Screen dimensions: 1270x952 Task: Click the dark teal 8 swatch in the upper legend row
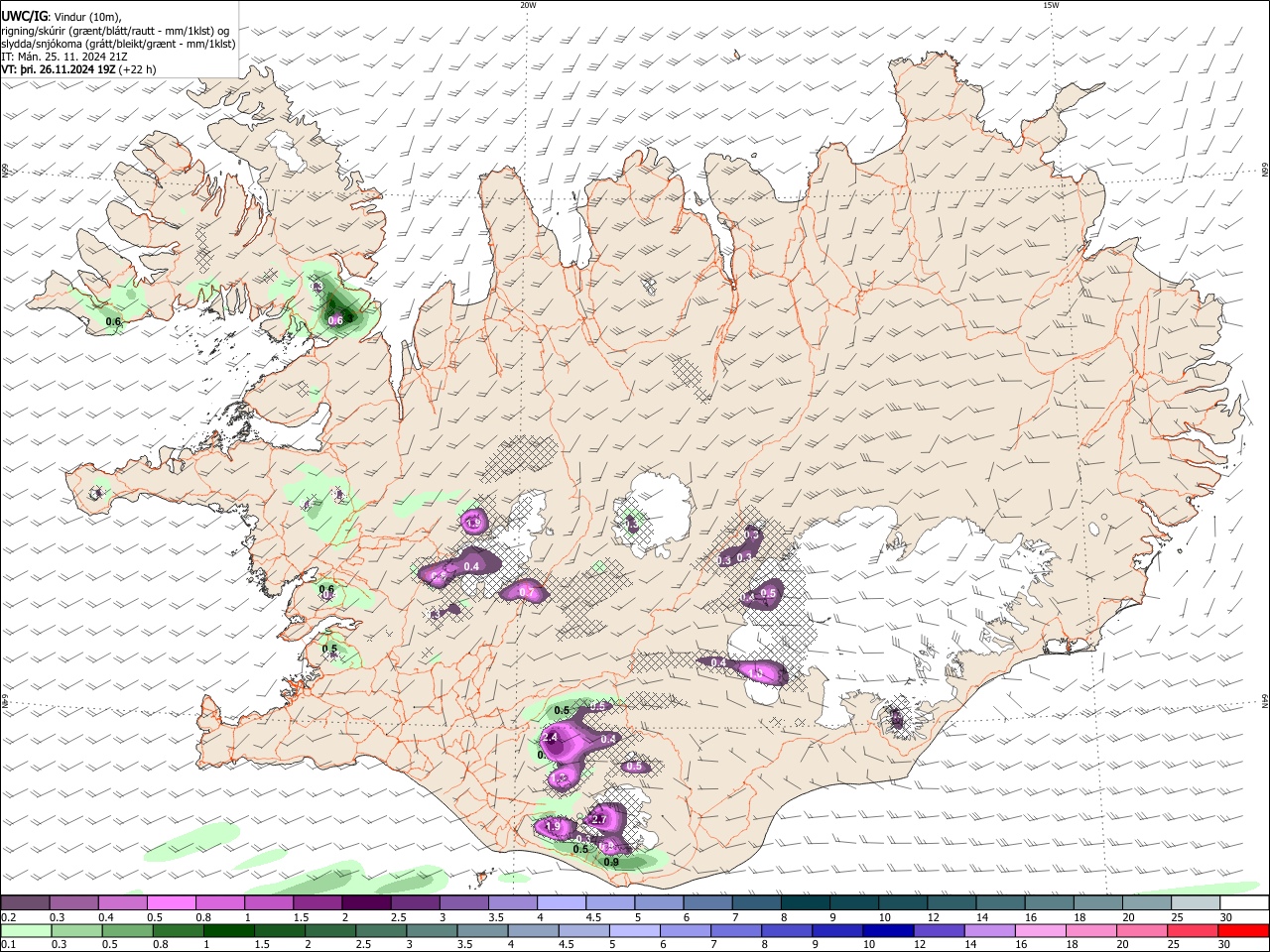806,902
